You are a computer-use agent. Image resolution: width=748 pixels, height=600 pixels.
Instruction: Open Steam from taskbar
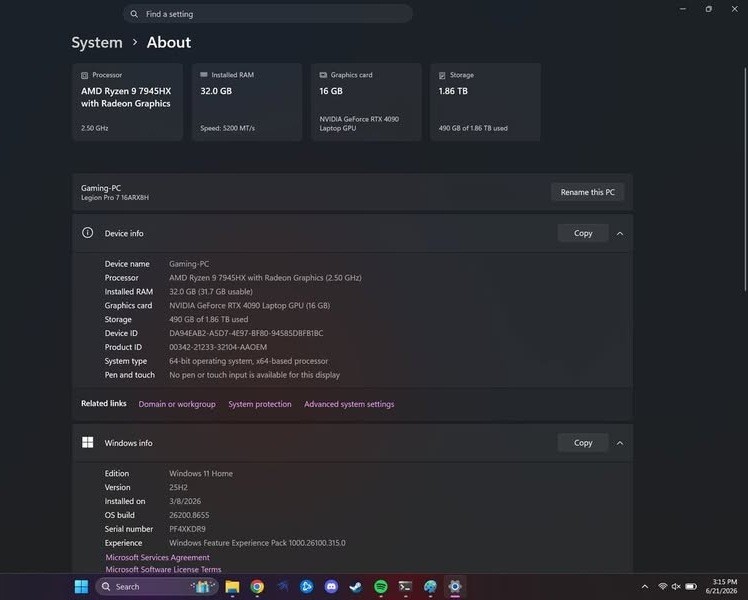point(356,587)
